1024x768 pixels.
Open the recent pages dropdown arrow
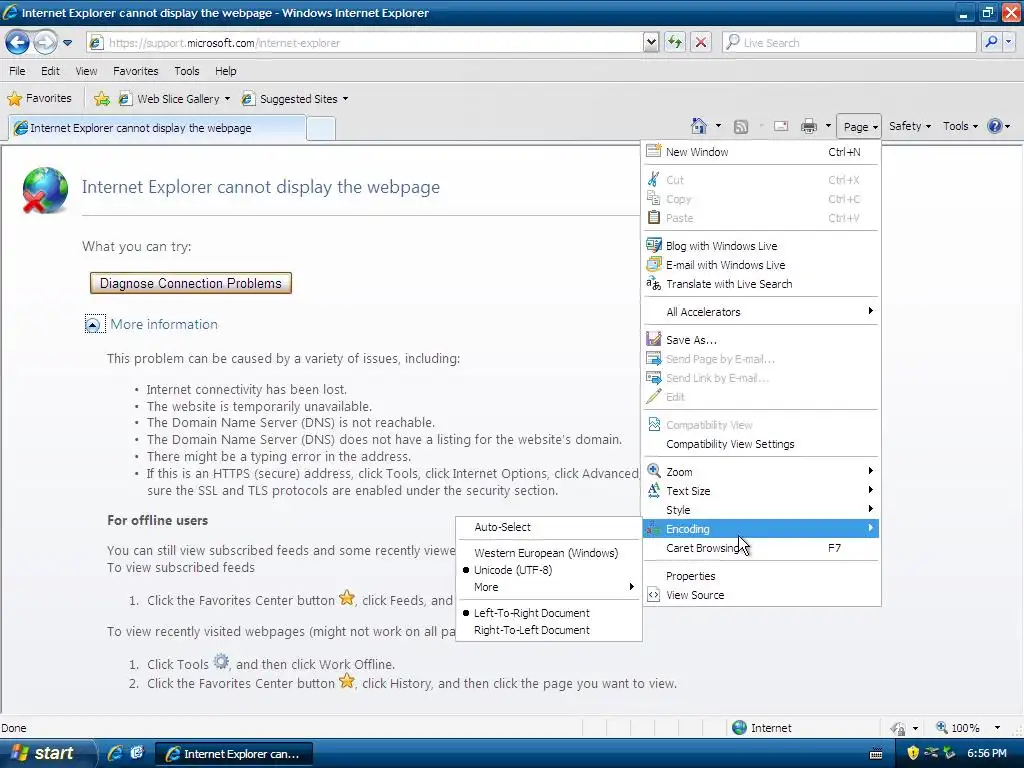[x=67, y=43]
